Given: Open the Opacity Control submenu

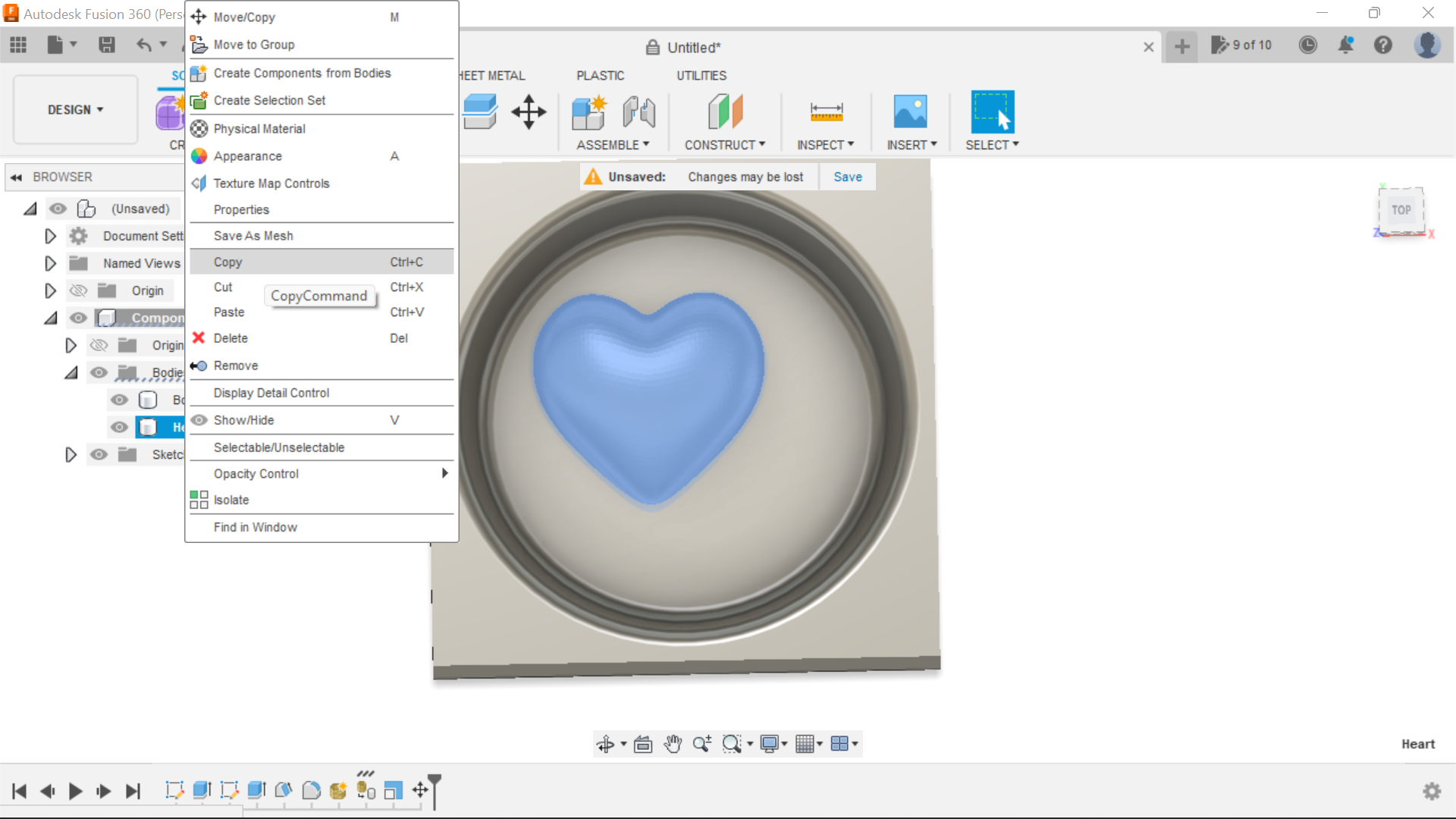Looking at the screenshot, I should click(x=256, y=473).
